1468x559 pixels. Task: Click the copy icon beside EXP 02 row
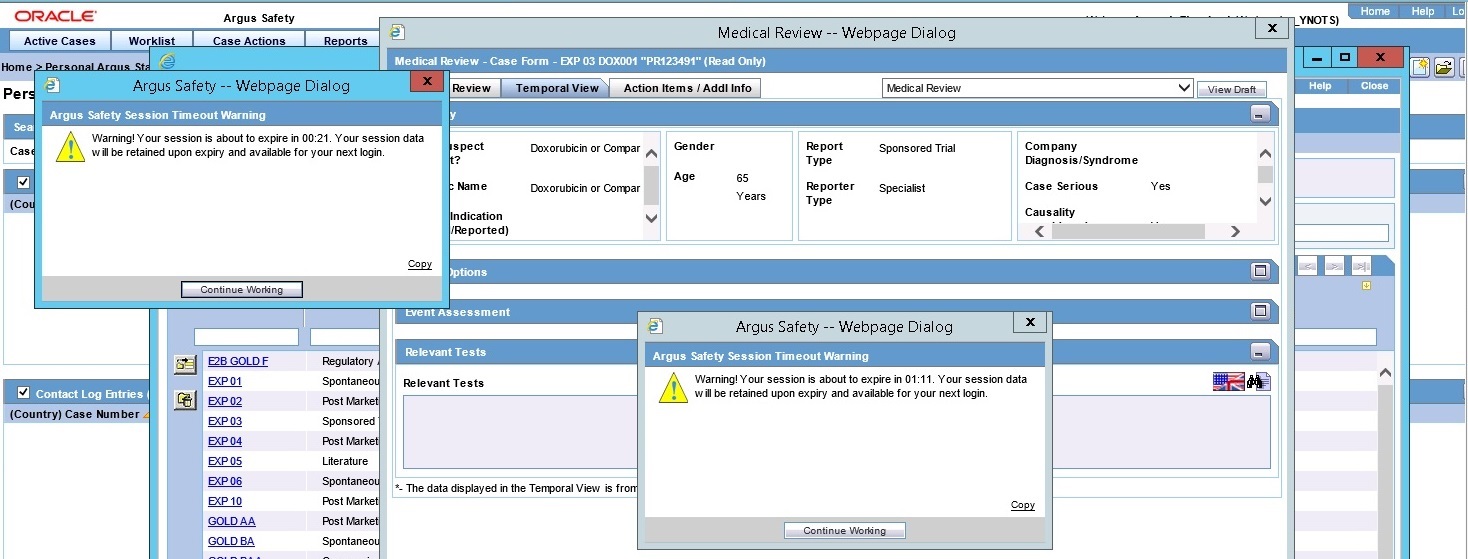point(185,401)
